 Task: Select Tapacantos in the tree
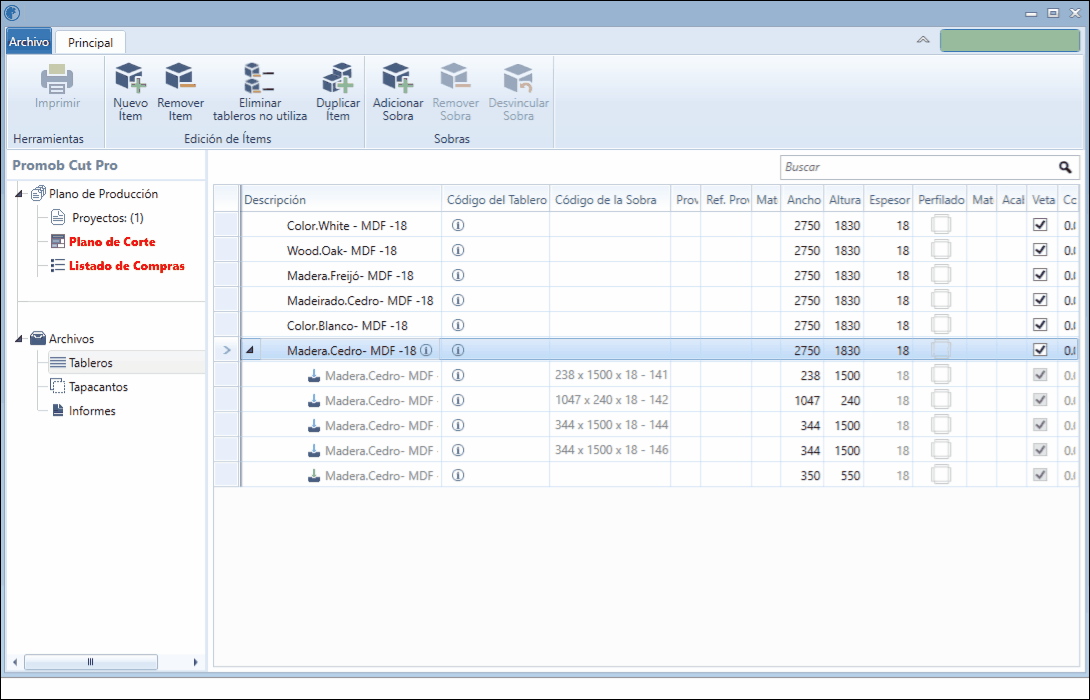[x=98, y=386]
